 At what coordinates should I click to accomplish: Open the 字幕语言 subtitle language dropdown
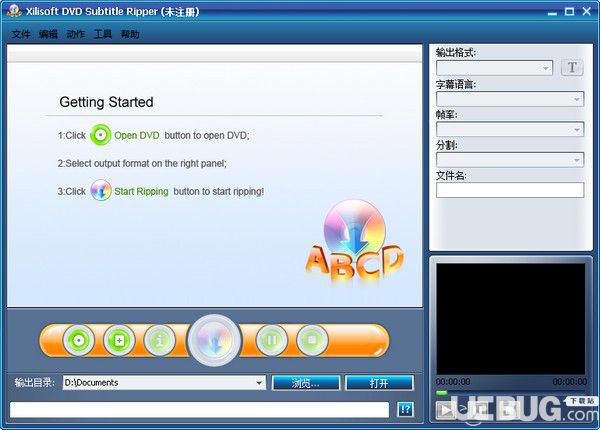point(510,99)
